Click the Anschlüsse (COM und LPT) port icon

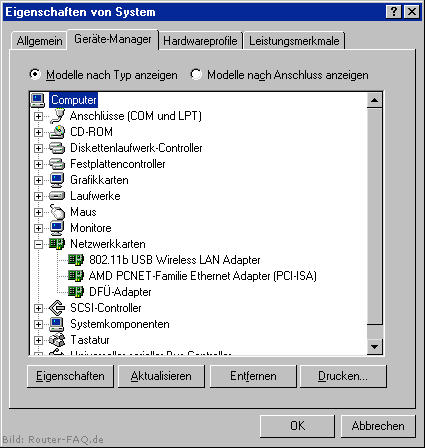coord(57,116)
